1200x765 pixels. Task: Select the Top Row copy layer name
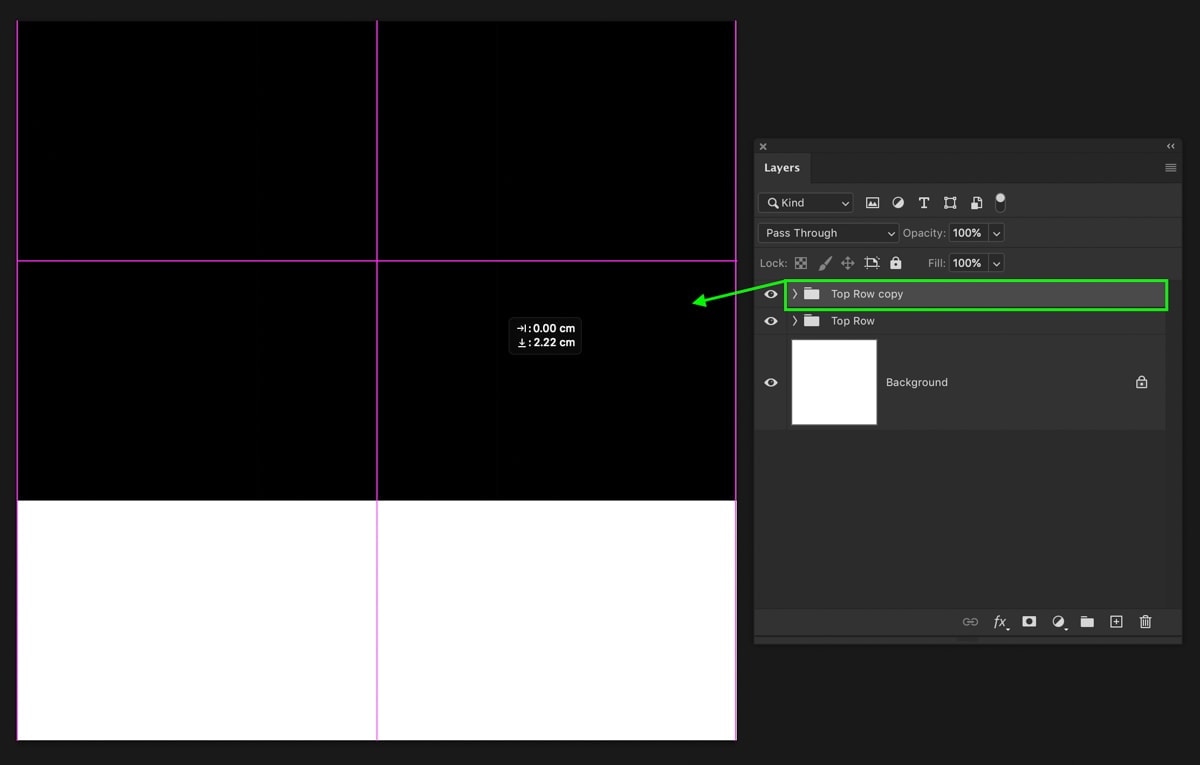[x=867, y=294]
